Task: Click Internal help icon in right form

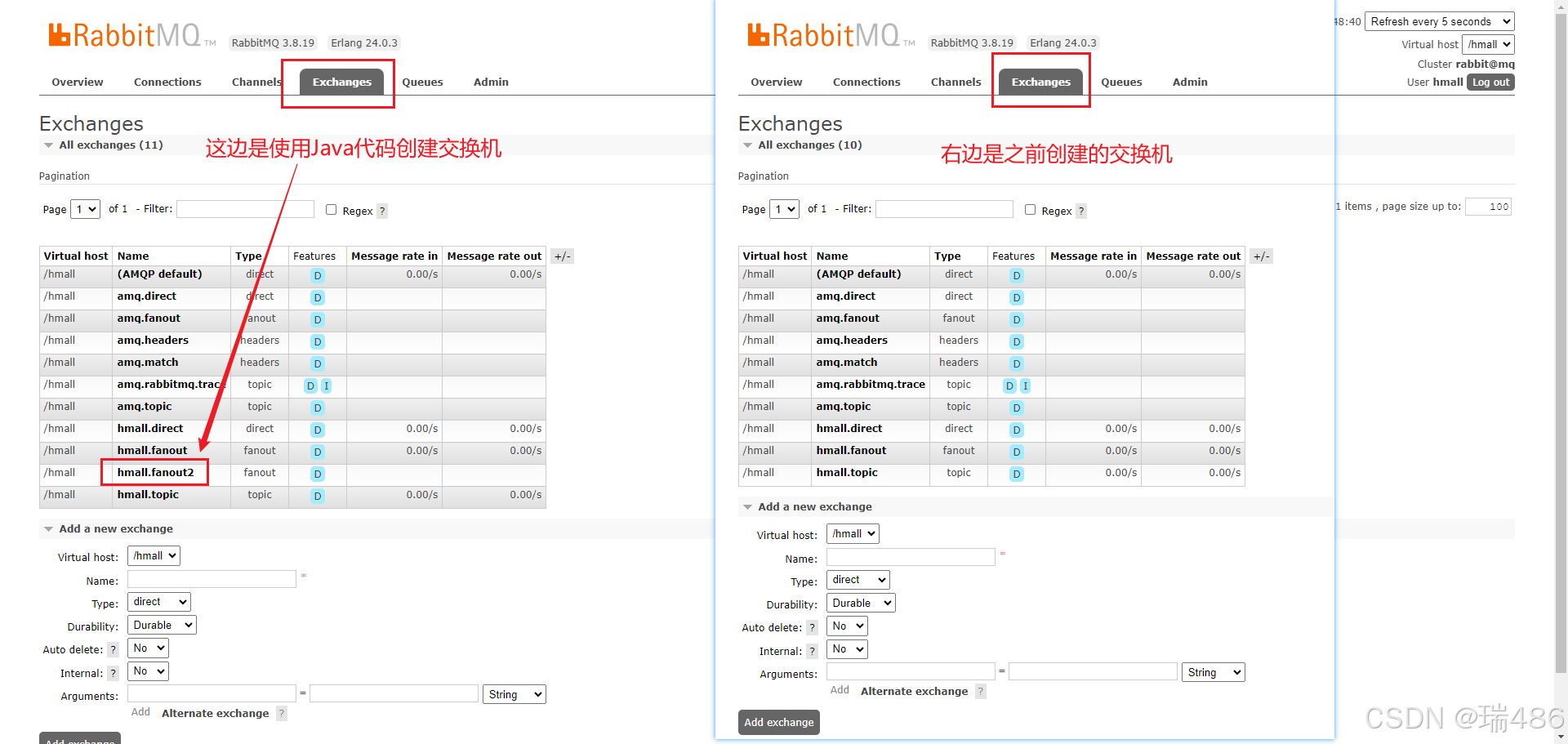Action: (813, 651)
